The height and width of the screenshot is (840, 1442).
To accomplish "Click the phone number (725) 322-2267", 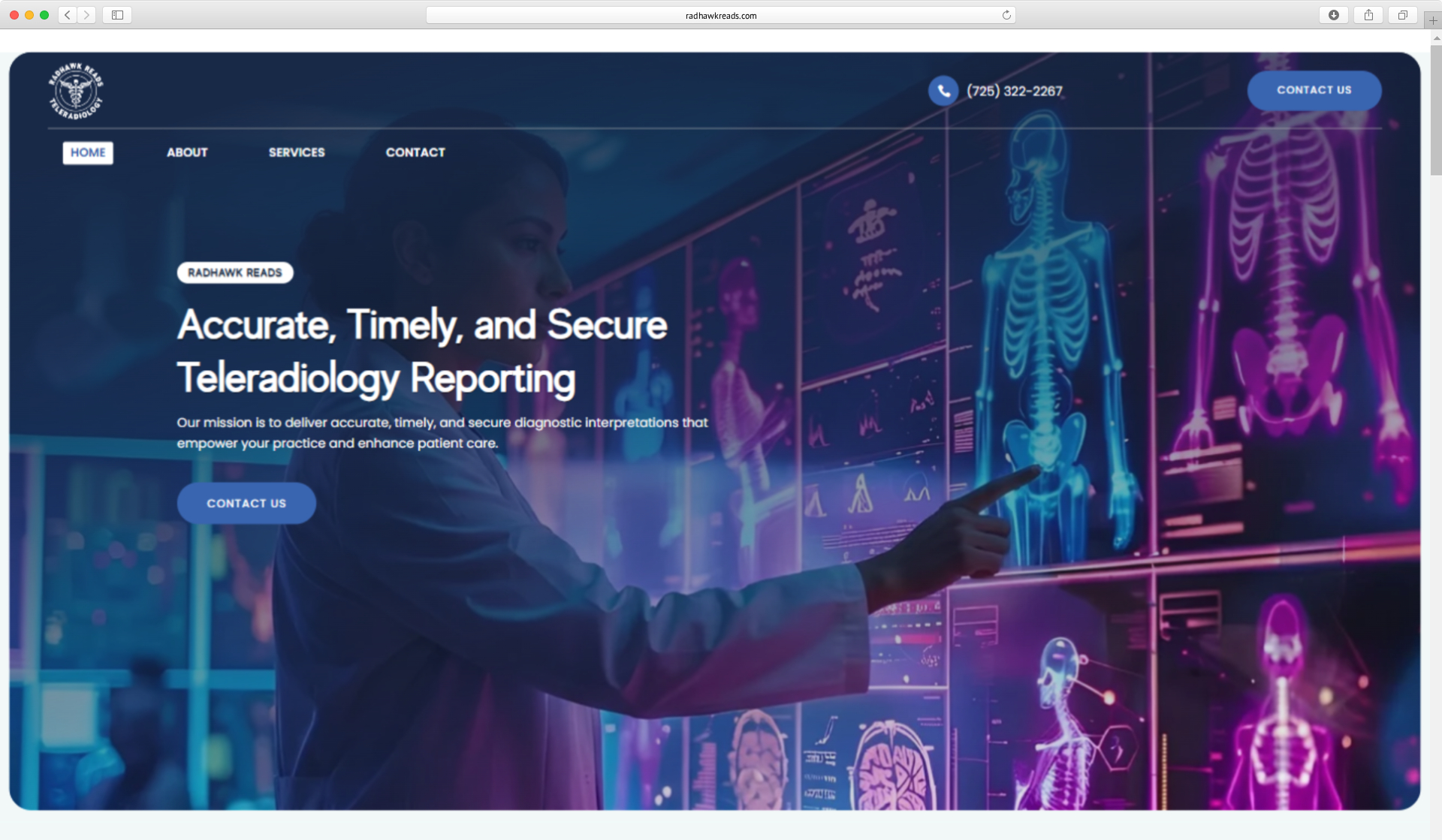I will (1014, 91).
